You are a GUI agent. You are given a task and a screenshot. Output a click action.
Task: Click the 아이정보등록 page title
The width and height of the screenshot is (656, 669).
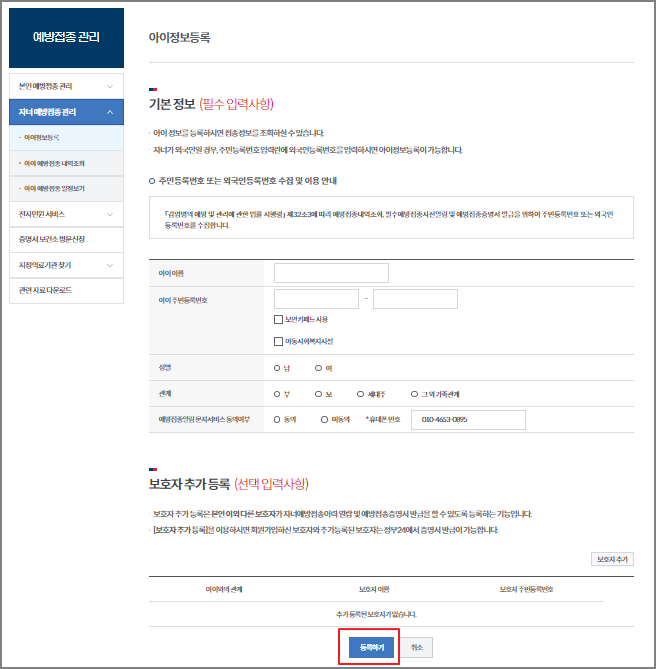coord(179,38)
